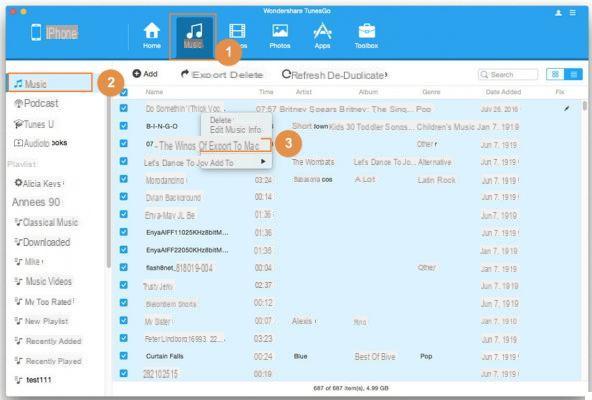The image size is (592, 400).
Task: Open the Recently Played playlist
Action: click(x=48, y=361)
